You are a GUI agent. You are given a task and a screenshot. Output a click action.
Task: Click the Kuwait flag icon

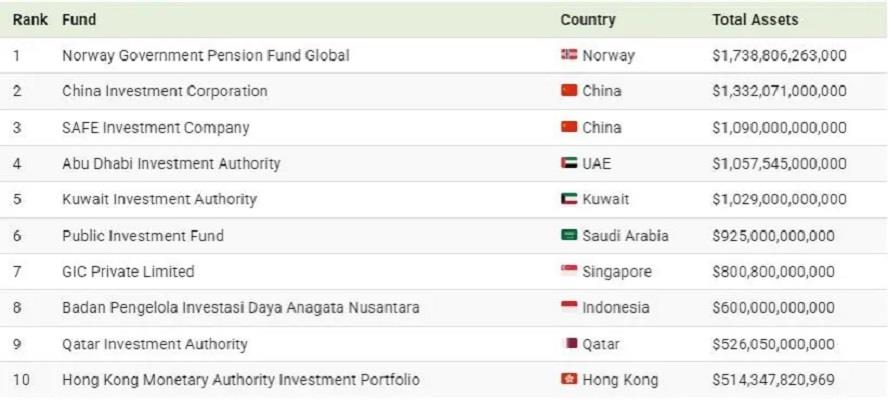(569, 199)
